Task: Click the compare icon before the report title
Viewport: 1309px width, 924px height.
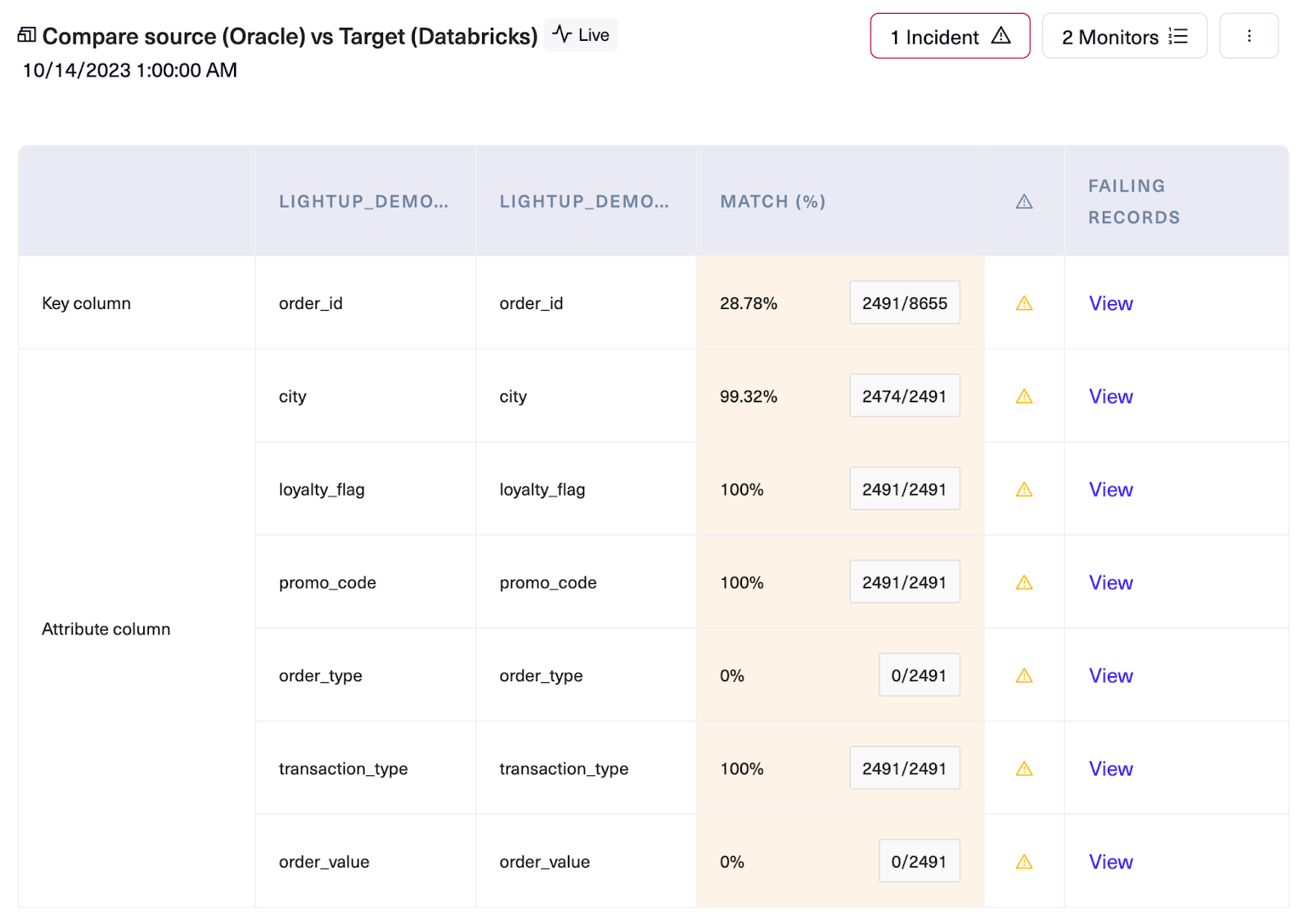Action: tap(27, 34)
